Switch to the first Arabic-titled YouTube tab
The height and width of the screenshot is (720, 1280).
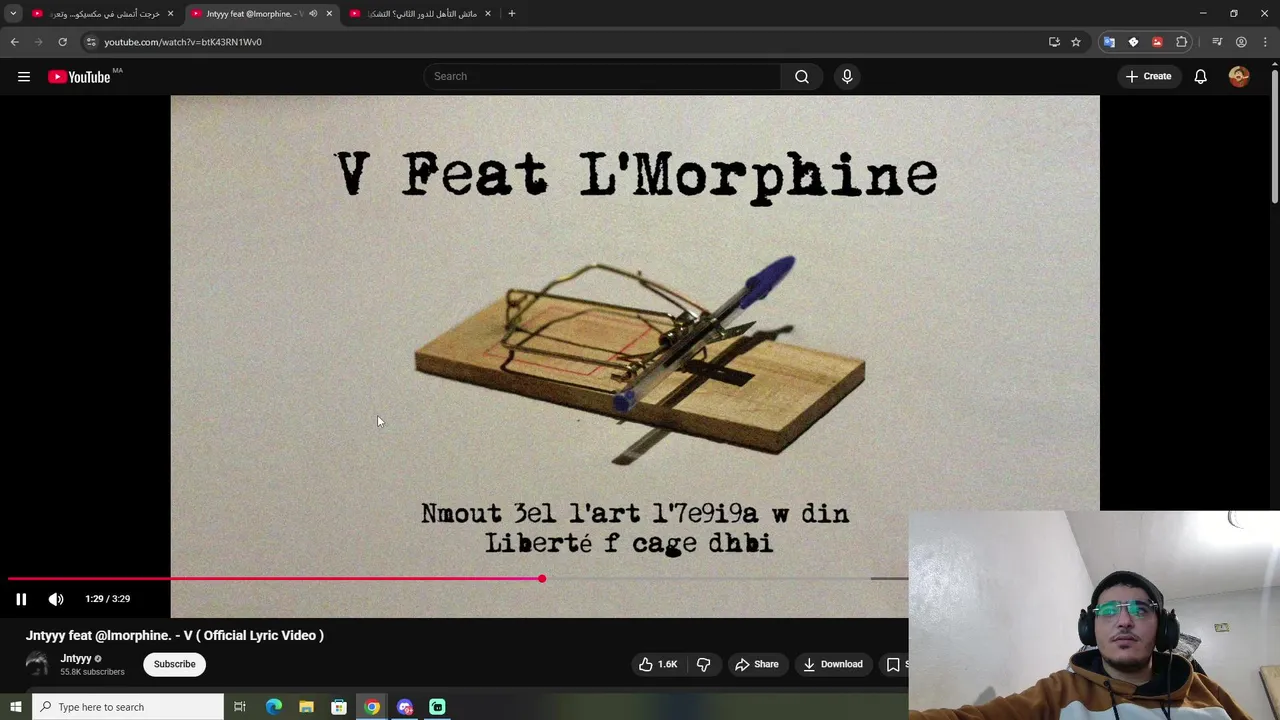103,14
